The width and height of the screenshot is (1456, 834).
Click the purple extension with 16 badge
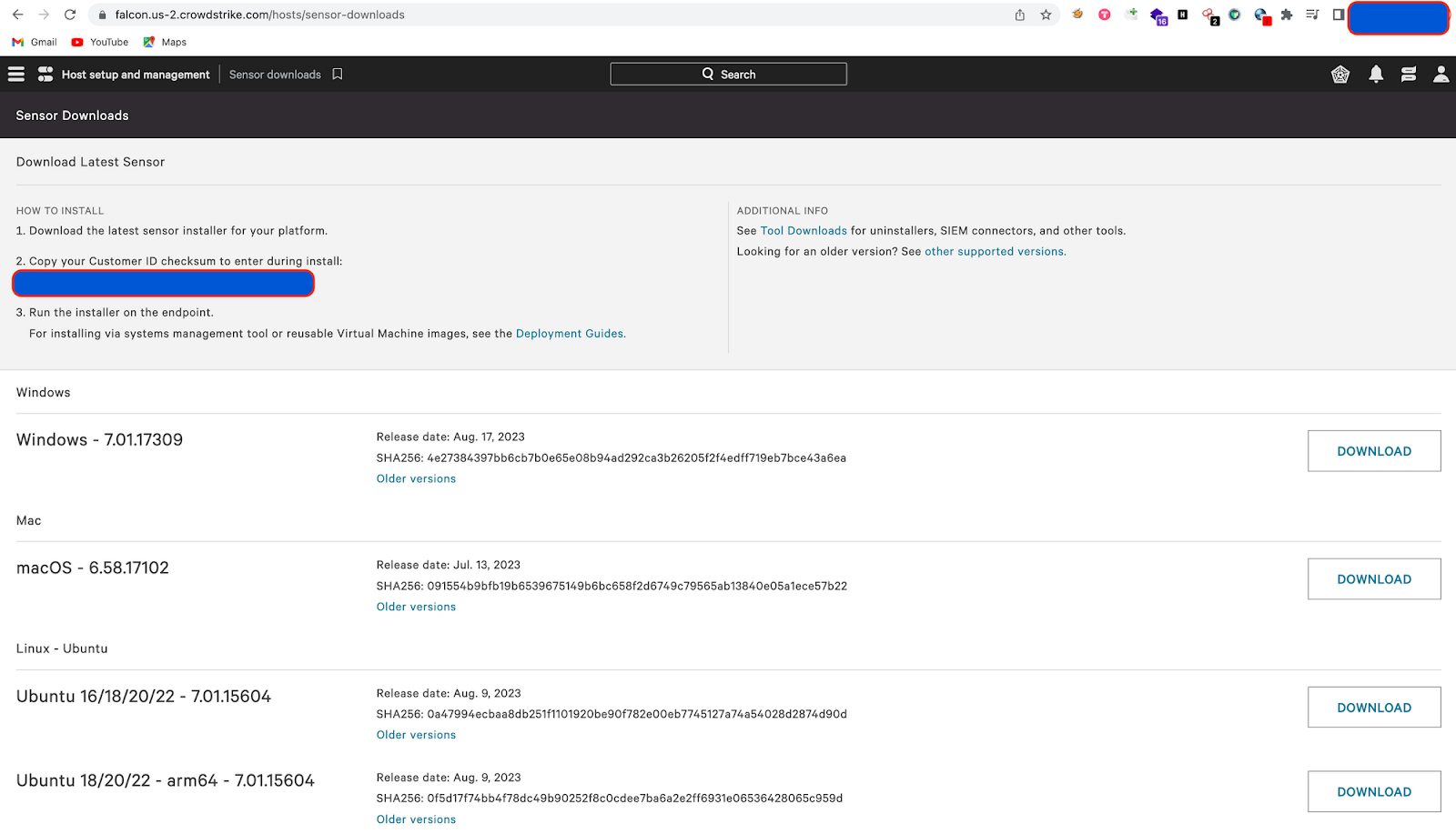point(1158,15)
